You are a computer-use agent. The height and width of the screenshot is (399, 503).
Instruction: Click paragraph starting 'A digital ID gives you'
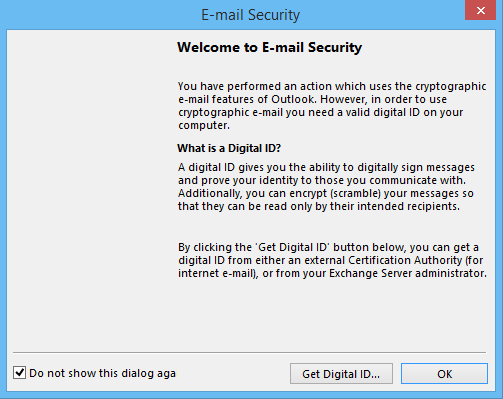click(x=326, y=187)
